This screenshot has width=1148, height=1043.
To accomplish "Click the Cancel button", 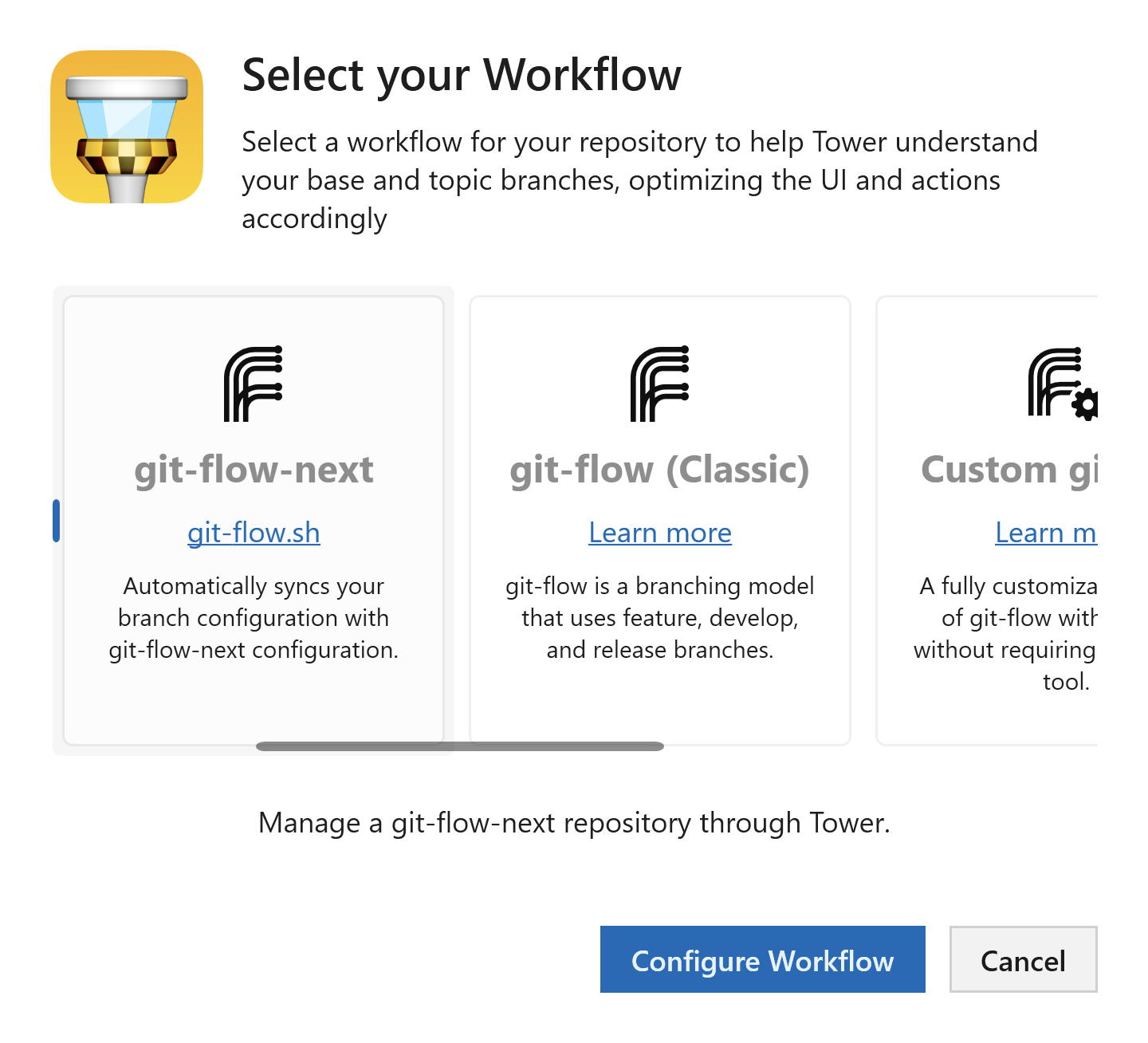I will (1024, 959).
